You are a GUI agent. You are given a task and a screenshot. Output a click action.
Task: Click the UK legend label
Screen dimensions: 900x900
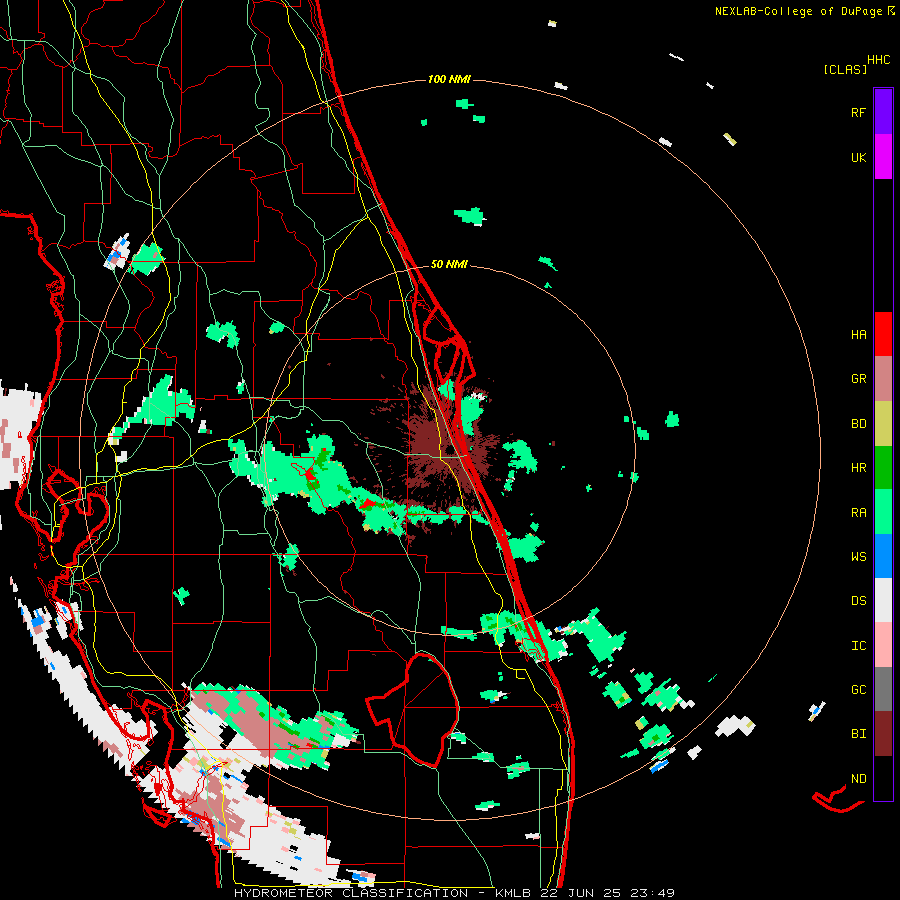click(x=858, y=157)
